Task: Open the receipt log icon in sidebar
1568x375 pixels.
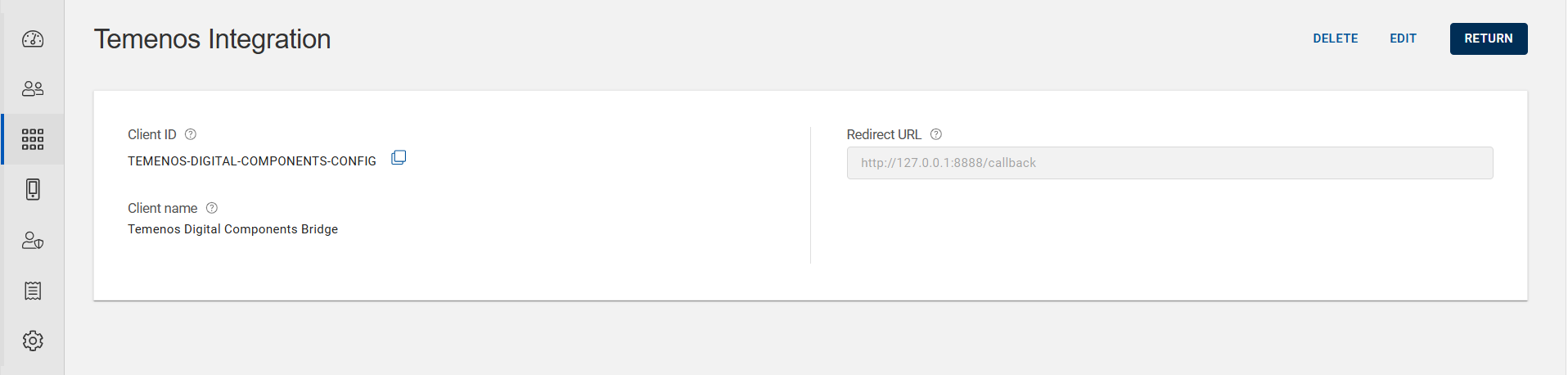Action: click(33, 291)
